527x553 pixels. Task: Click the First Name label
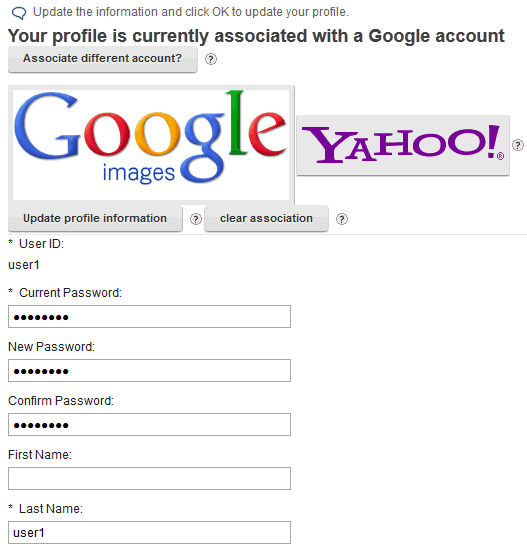pyautogui.click(x=40, y=455)
